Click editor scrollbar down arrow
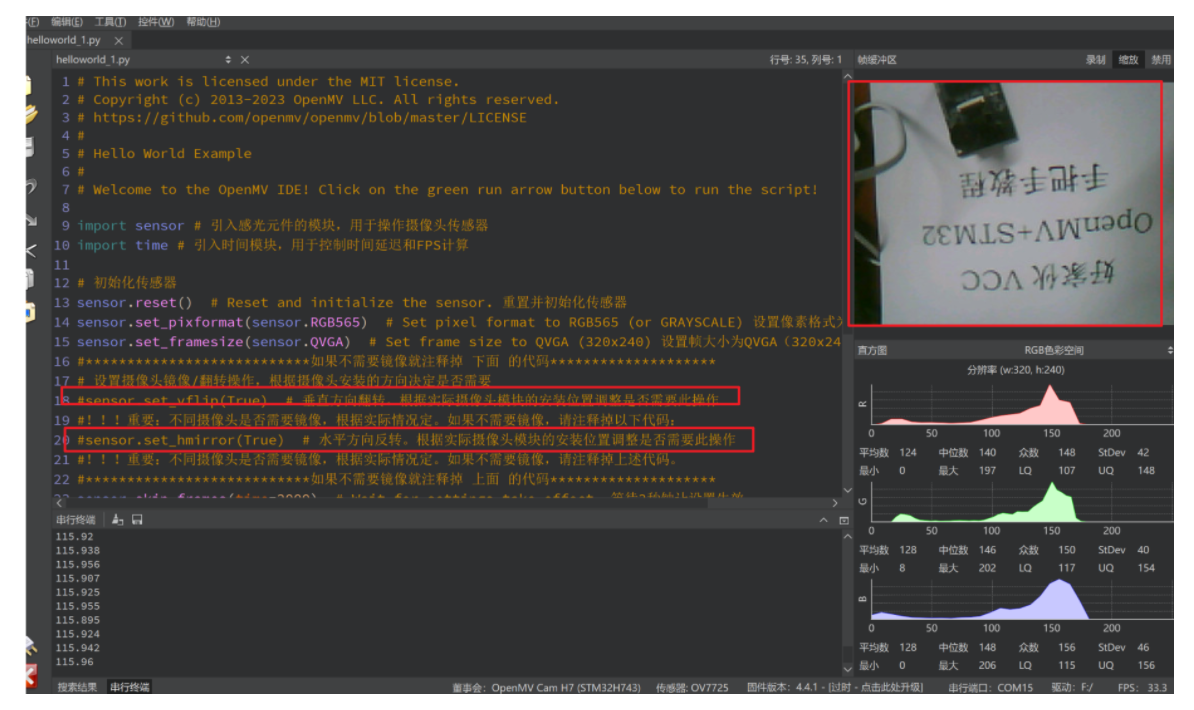 pyautogui.click(x=848, y=491)
